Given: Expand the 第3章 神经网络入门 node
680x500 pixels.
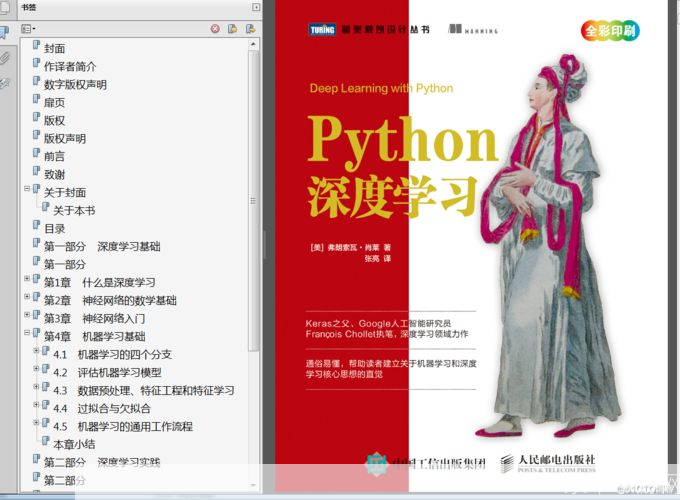Looking at the screenshot, I should [x=27, y=314].
